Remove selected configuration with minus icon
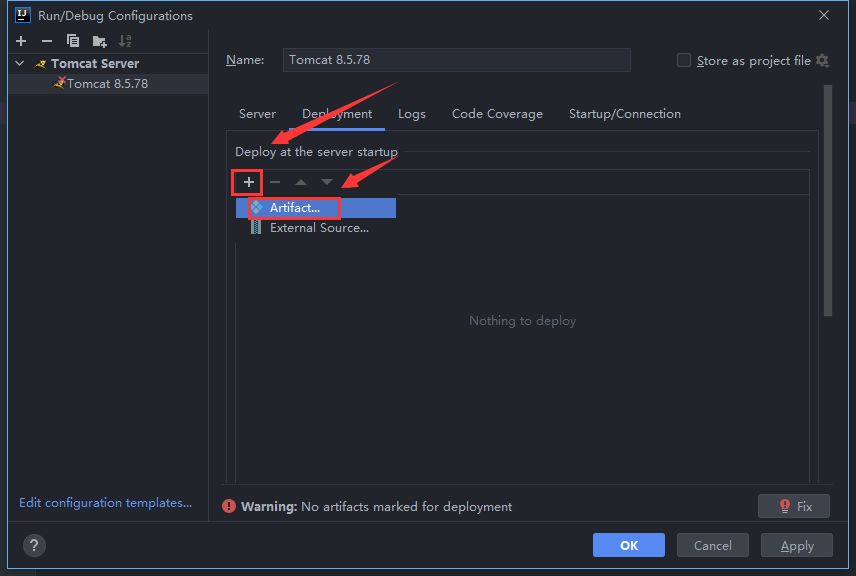856x576 pixels. 47,41
